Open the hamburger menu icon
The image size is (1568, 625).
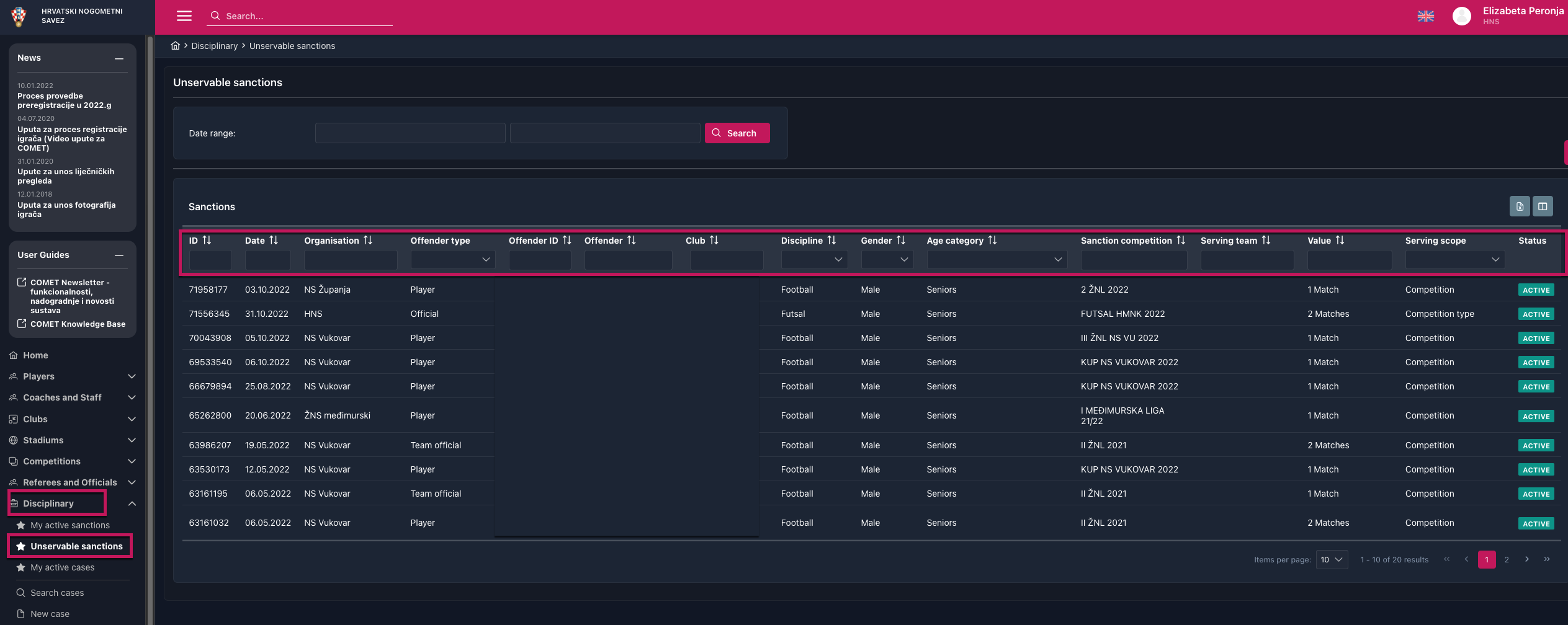pyautogui.click(x=184, y=16)
